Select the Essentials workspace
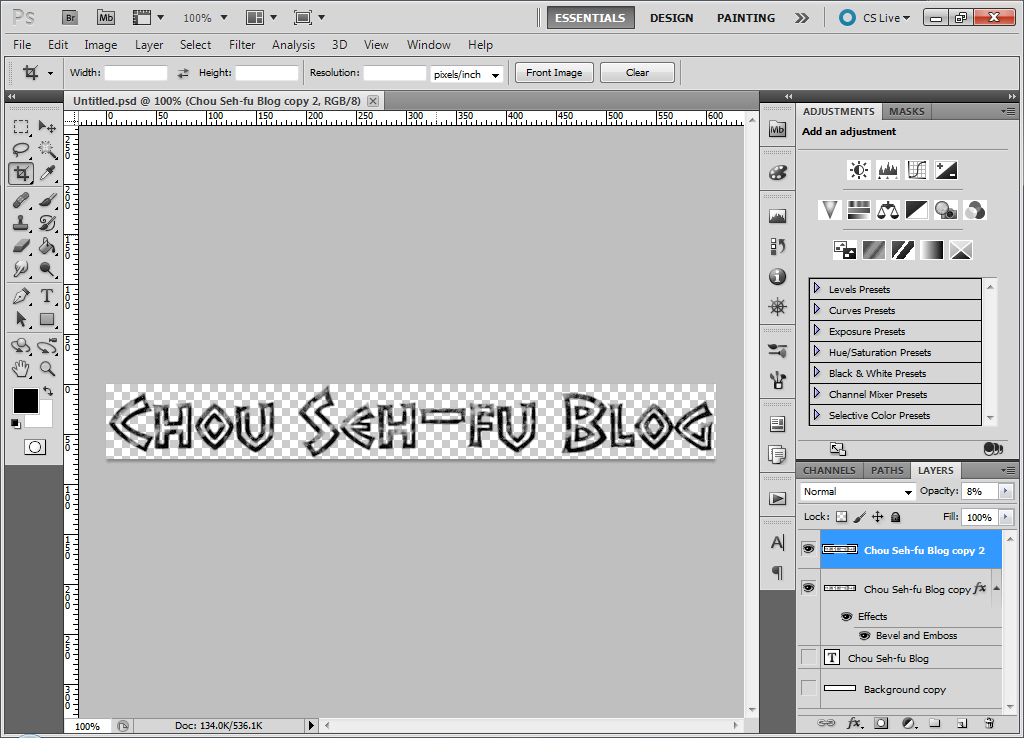1024x738 pixels. click(x=590, y=18)
